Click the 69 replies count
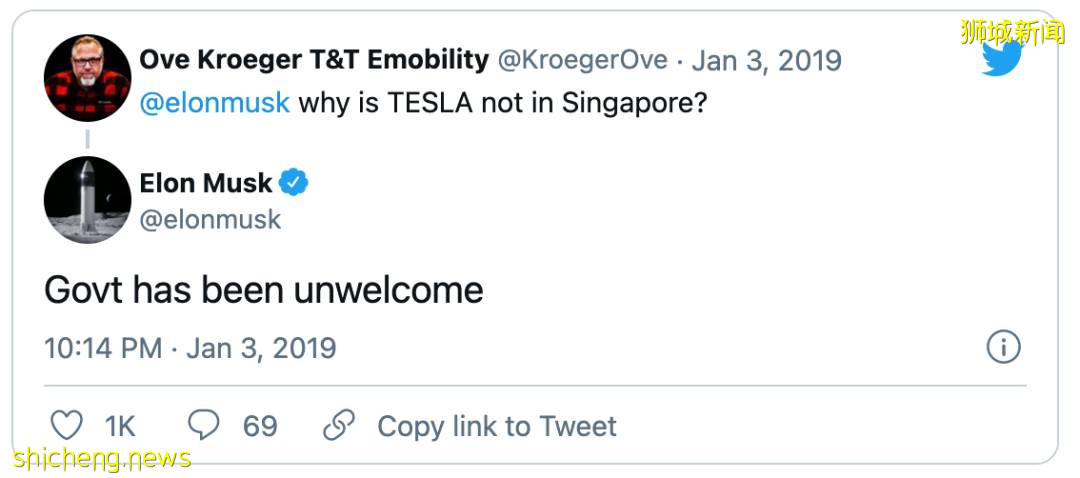 pos(260,427)
